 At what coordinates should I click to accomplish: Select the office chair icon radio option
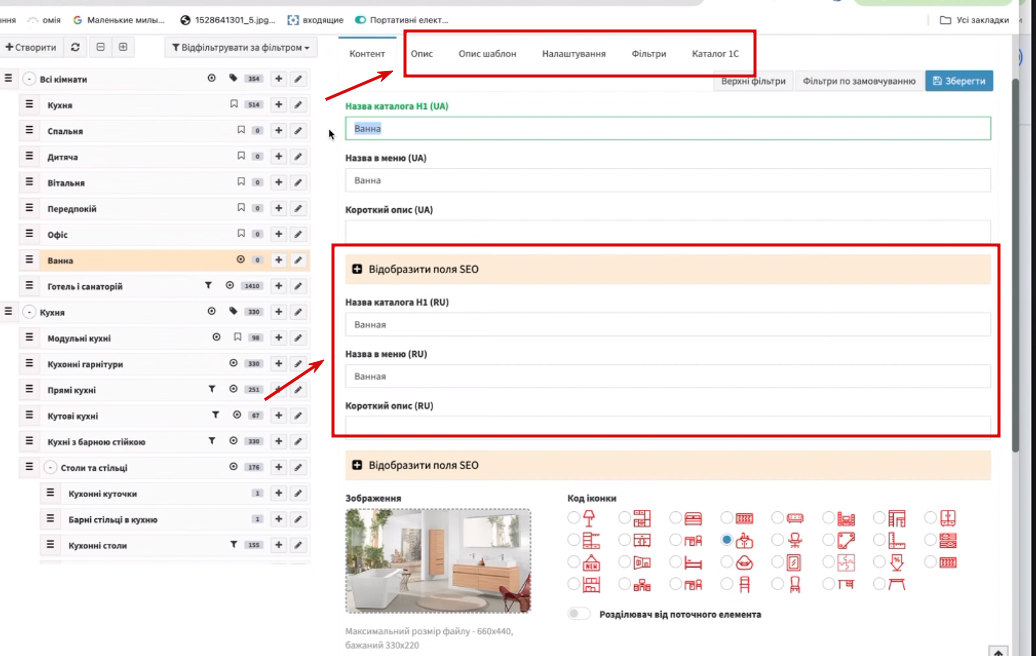(x=778, y=540)
